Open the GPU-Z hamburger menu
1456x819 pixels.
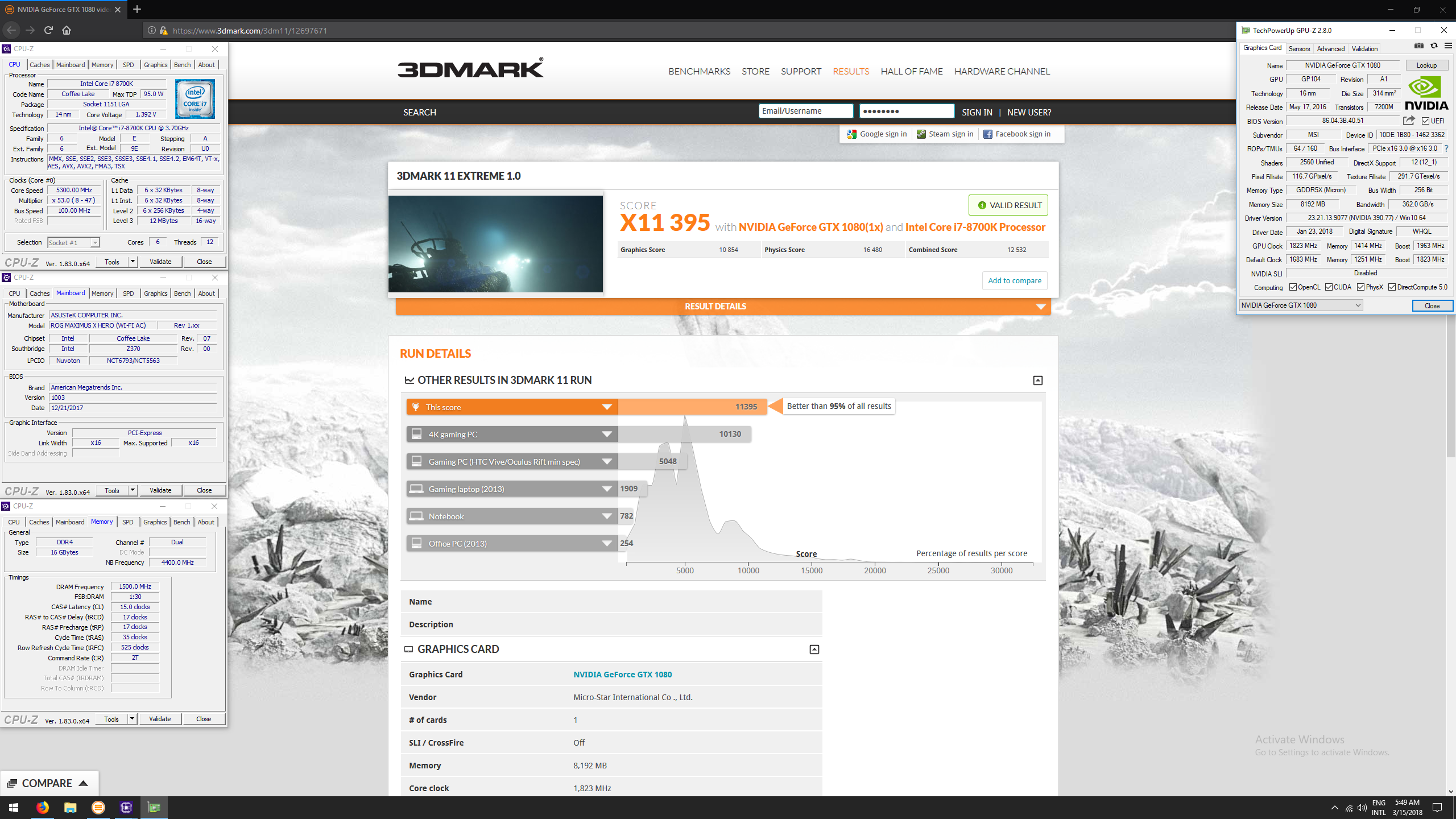coord(1448,46)
